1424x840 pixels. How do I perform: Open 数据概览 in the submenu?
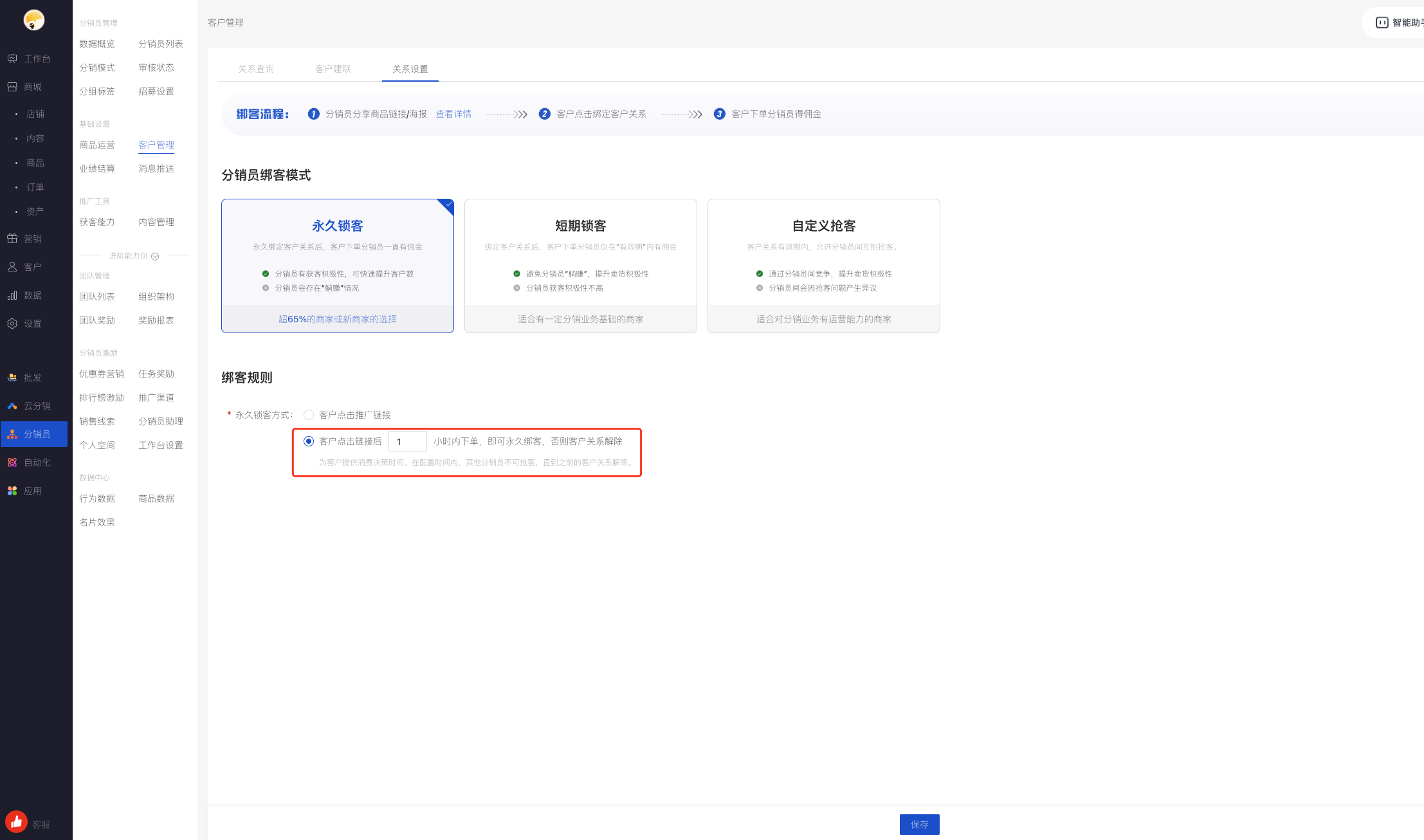[x=97, y=44]
